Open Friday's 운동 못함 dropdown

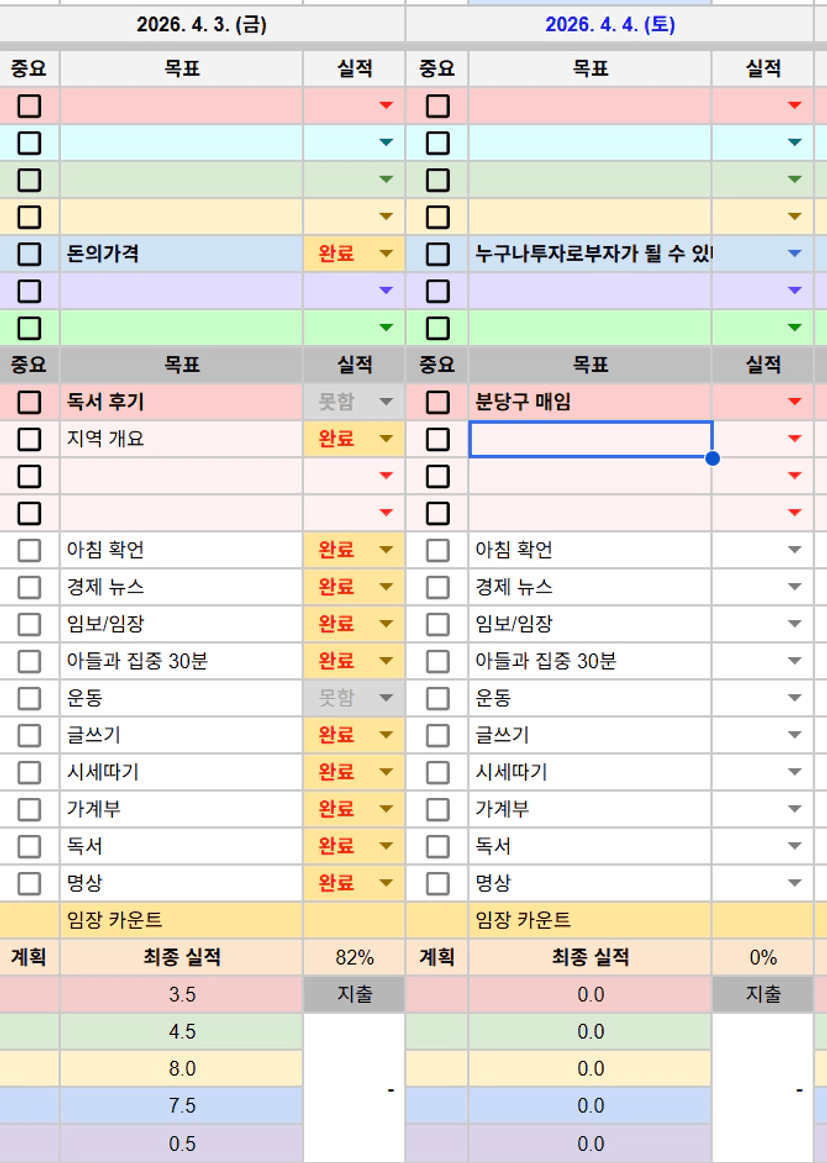click(386, 698)
